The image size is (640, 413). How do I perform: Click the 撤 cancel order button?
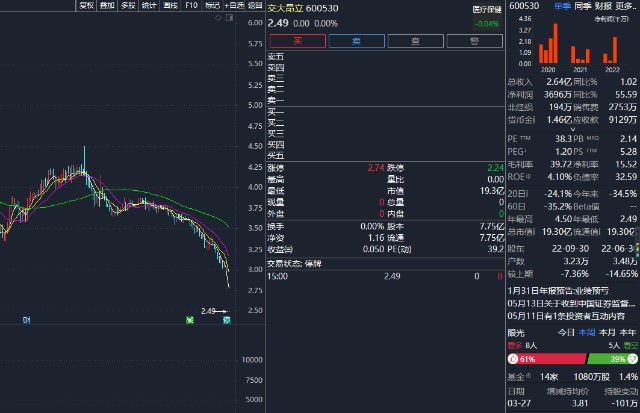(475, 41)
